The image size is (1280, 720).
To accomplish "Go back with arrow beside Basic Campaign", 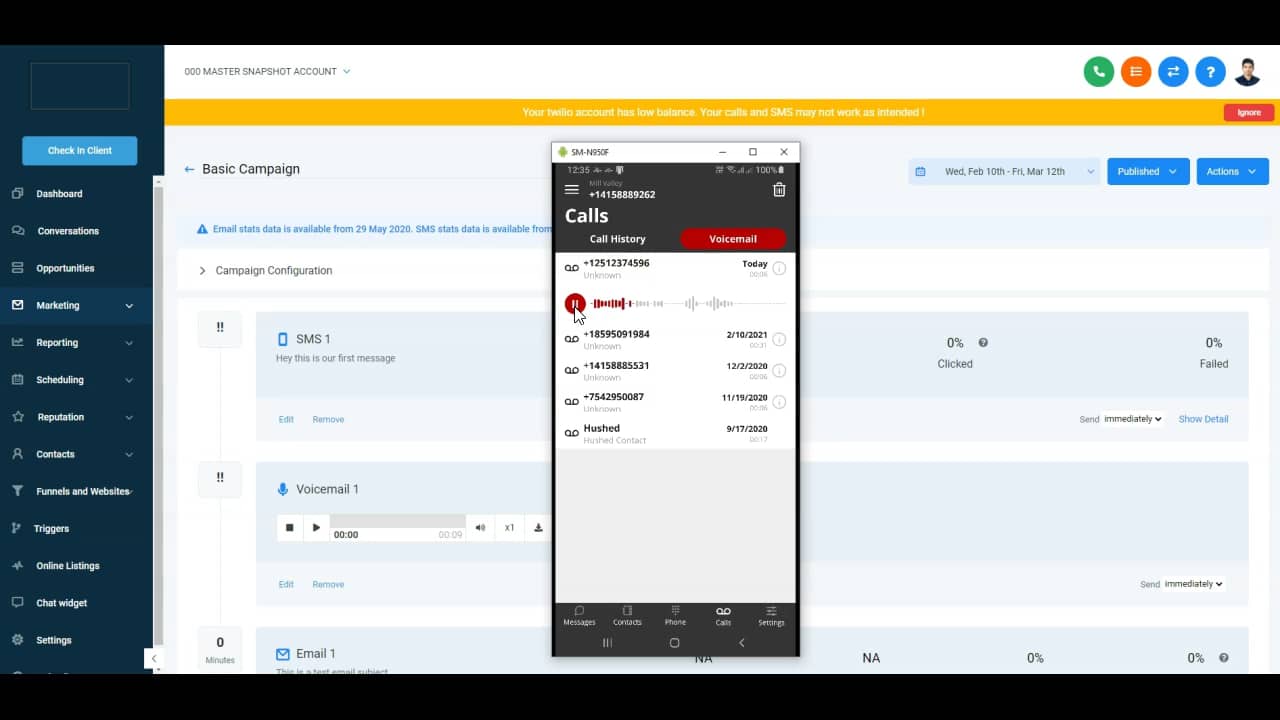I will coord(189,170).
